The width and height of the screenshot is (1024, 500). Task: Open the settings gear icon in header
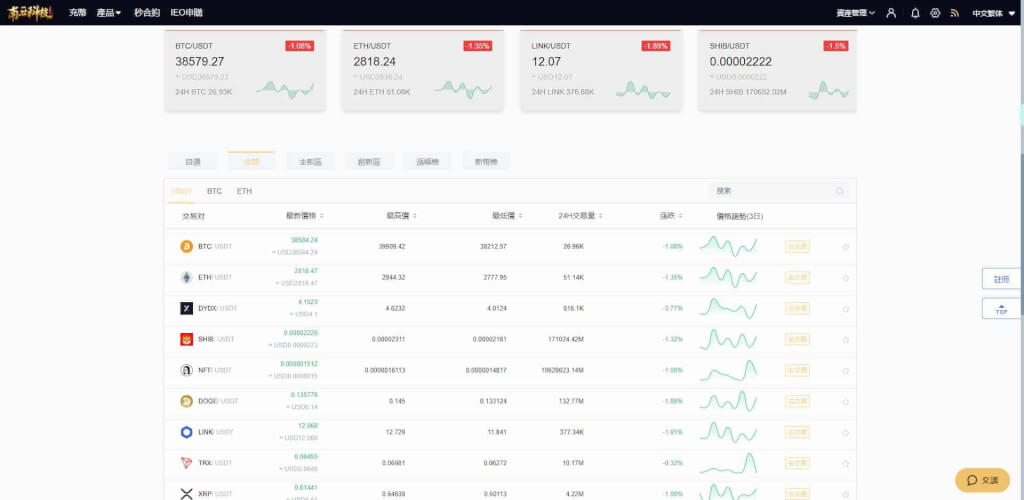tap(935, 13)
